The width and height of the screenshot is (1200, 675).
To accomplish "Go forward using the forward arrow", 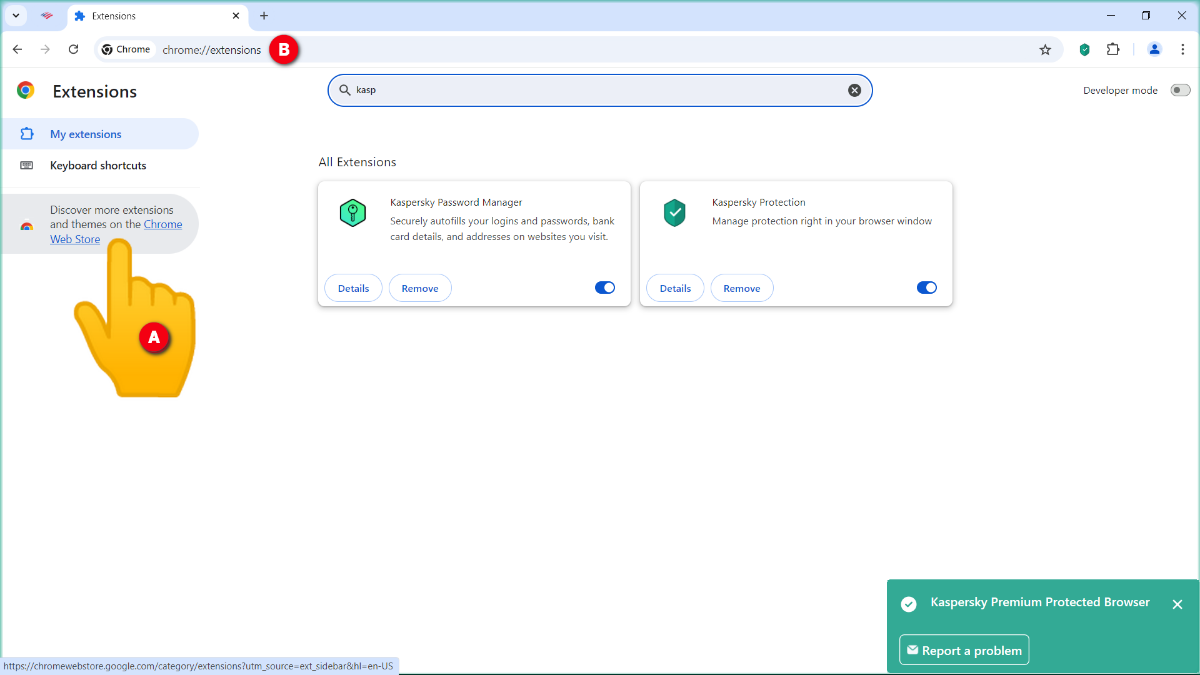I will (45, 49).
